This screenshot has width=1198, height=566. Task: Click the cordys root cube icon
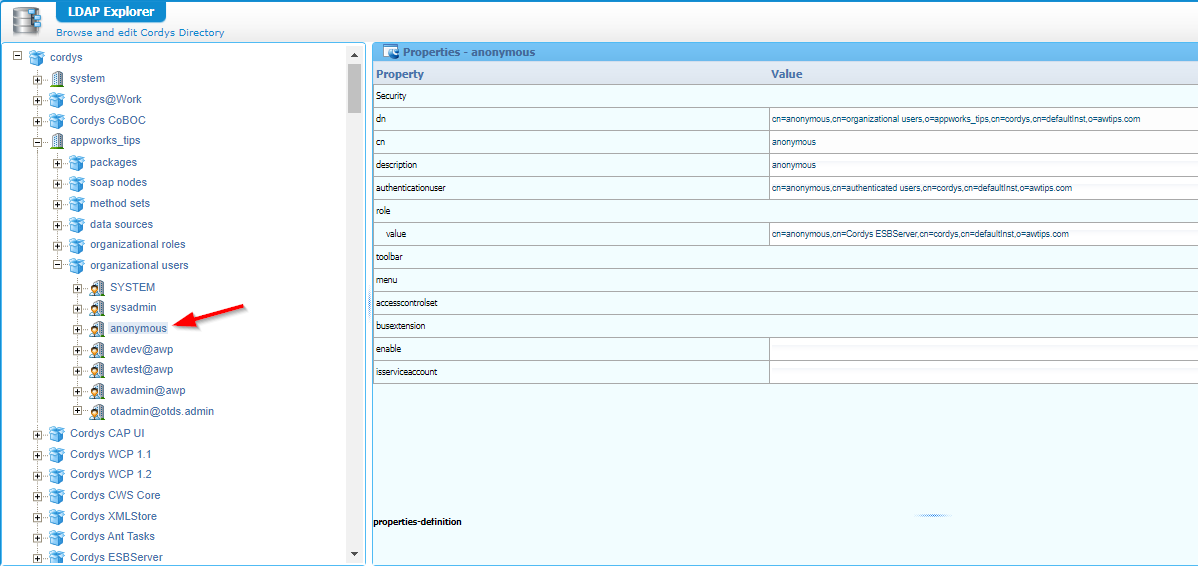coord(37,58)
